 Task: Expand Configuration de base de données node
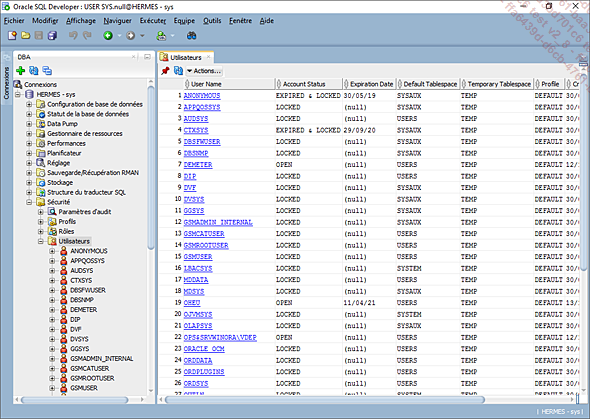pyautogui.click(x=29, y=104)
